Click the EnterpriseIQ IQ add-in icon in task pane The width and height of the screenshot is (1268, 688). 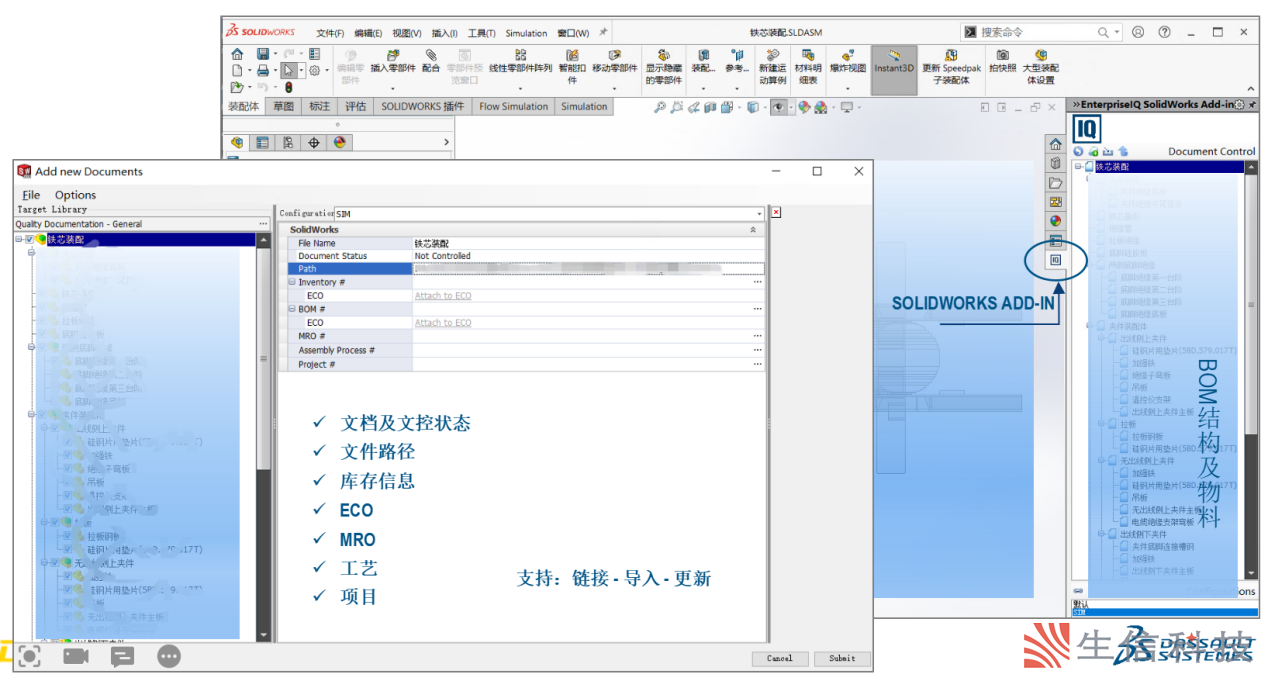[x=1054, y=260]
